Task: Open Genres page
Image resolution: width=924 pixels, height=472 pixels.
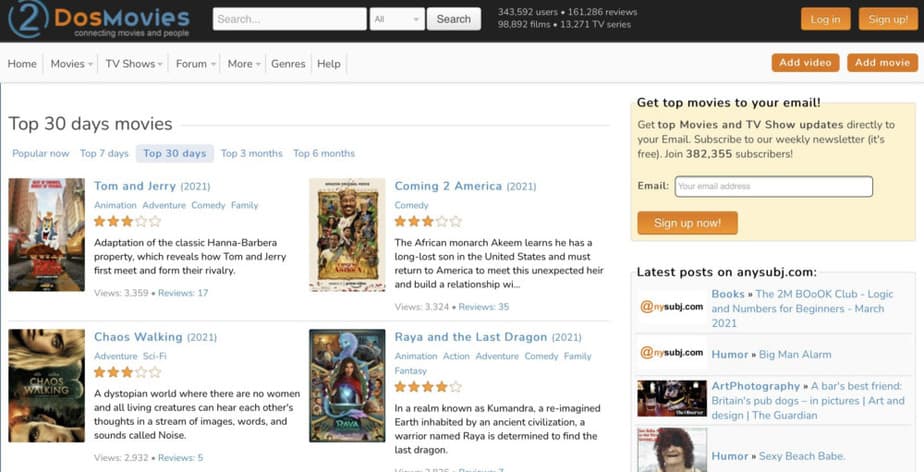Action: [x=288, y=64]
